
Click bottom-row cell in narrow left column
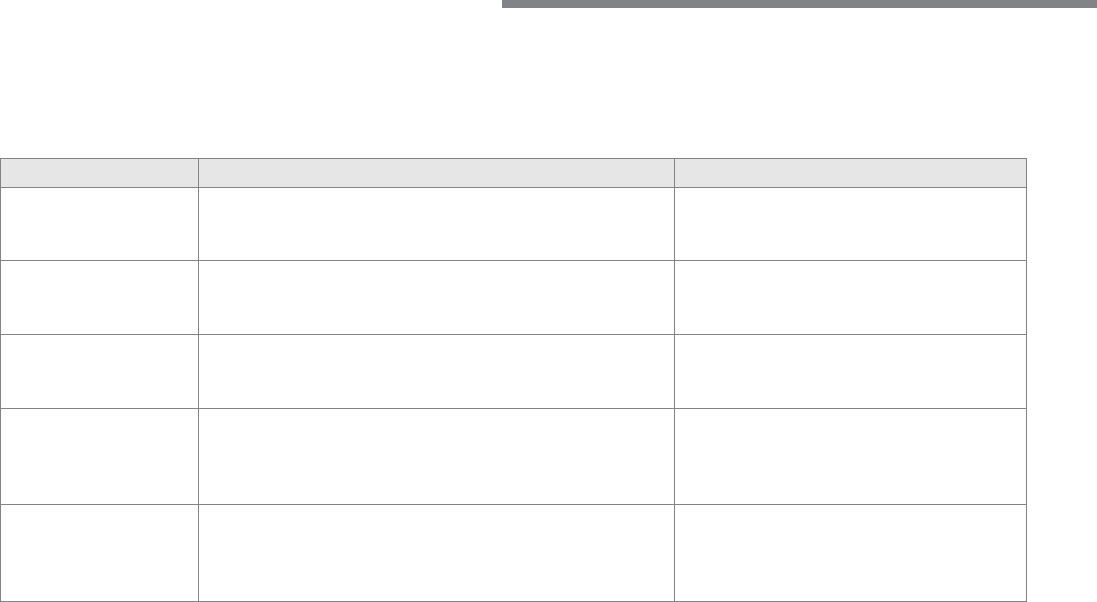click(99, 553)
